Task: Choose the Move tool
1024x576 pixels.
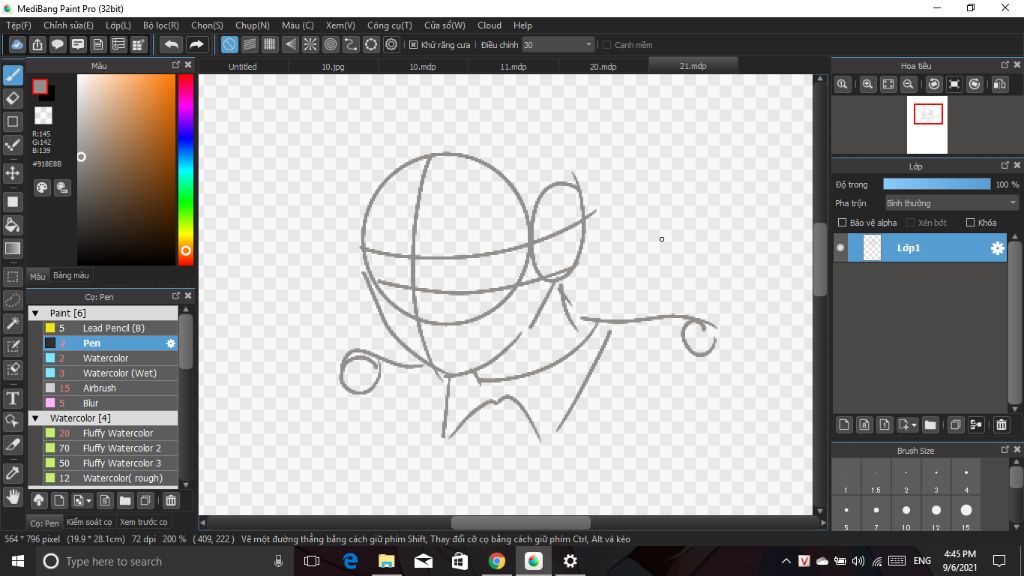Action: (x=12, y=173)
